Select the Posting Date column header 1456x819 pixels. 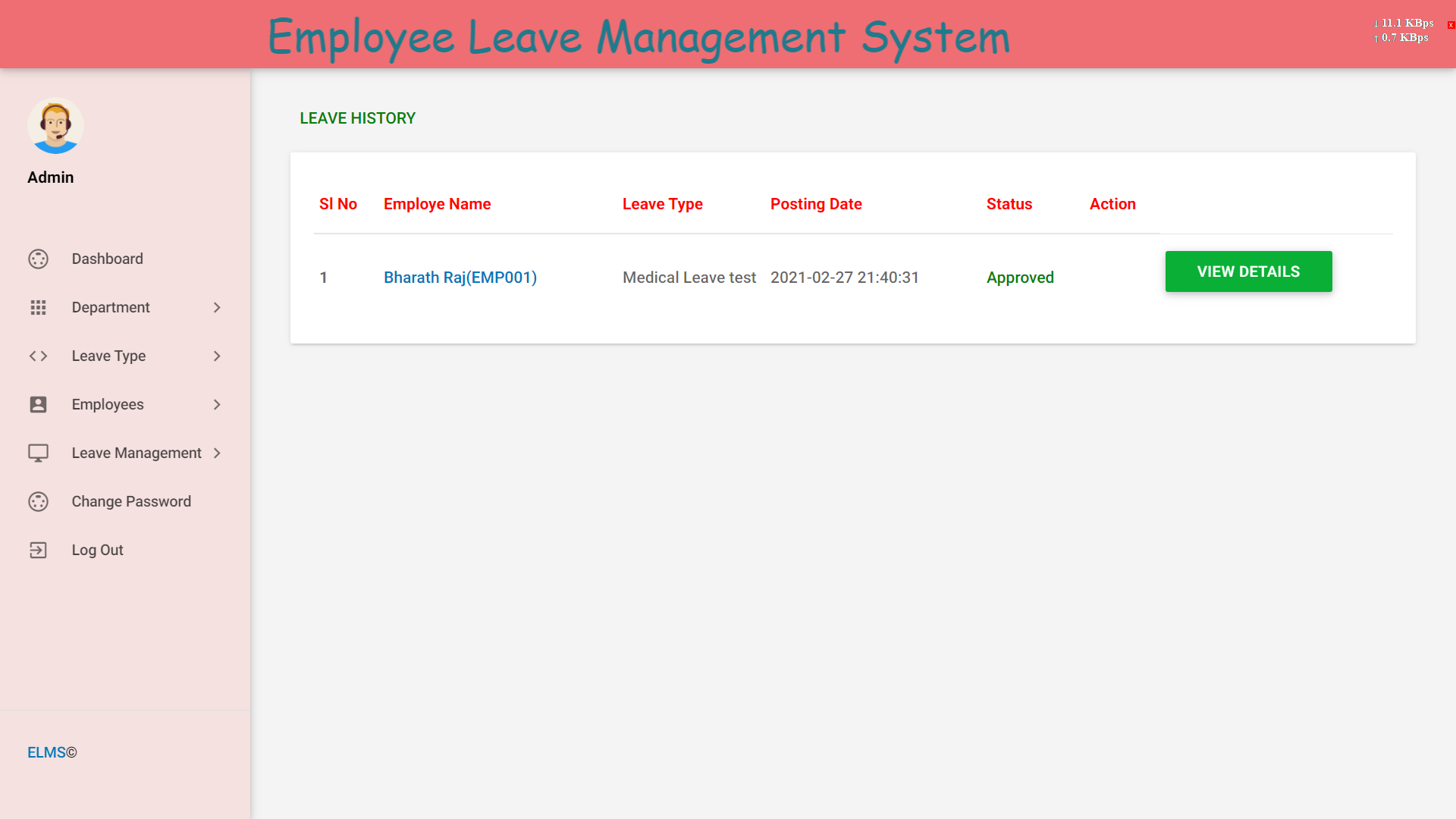coord(816,204)
